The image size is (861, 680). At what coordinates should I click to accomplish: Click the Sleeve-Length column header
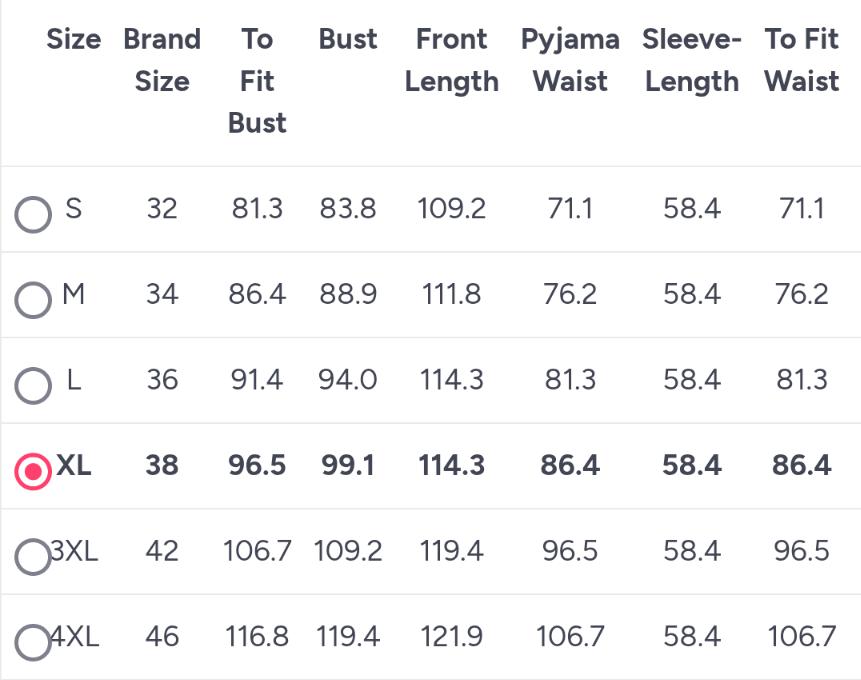point(692,60)
